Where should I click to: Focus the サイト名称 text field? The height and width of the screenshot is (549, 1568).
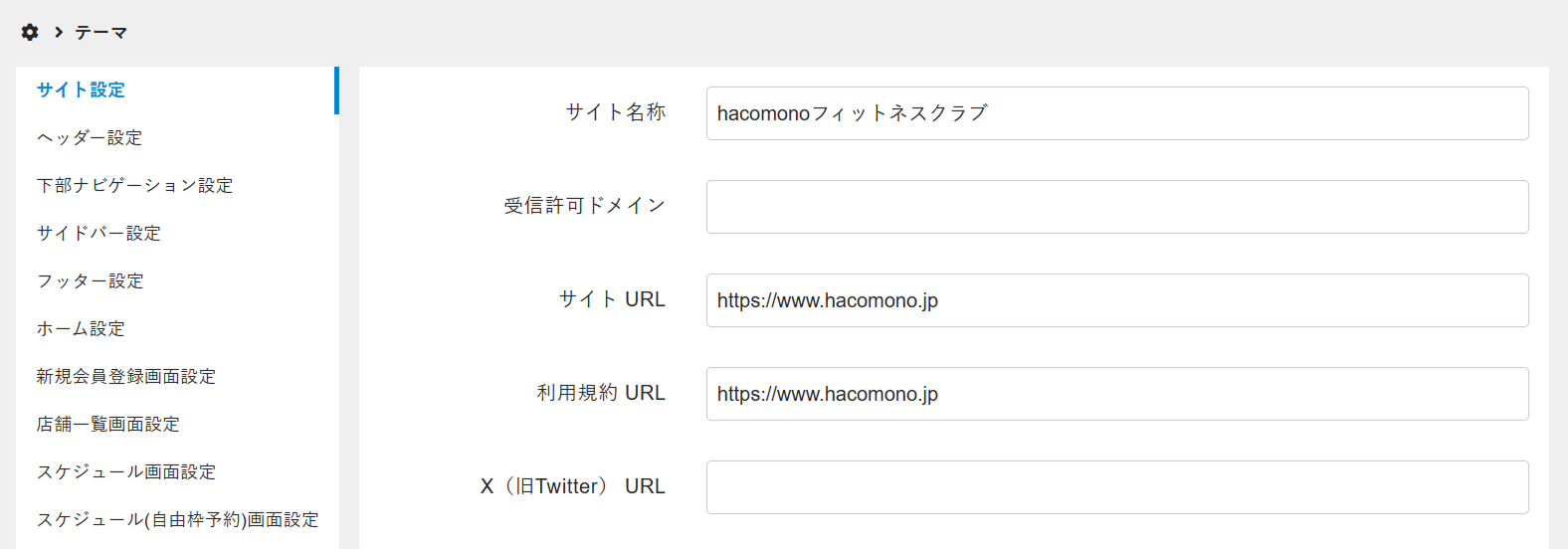click(1116, 113)
